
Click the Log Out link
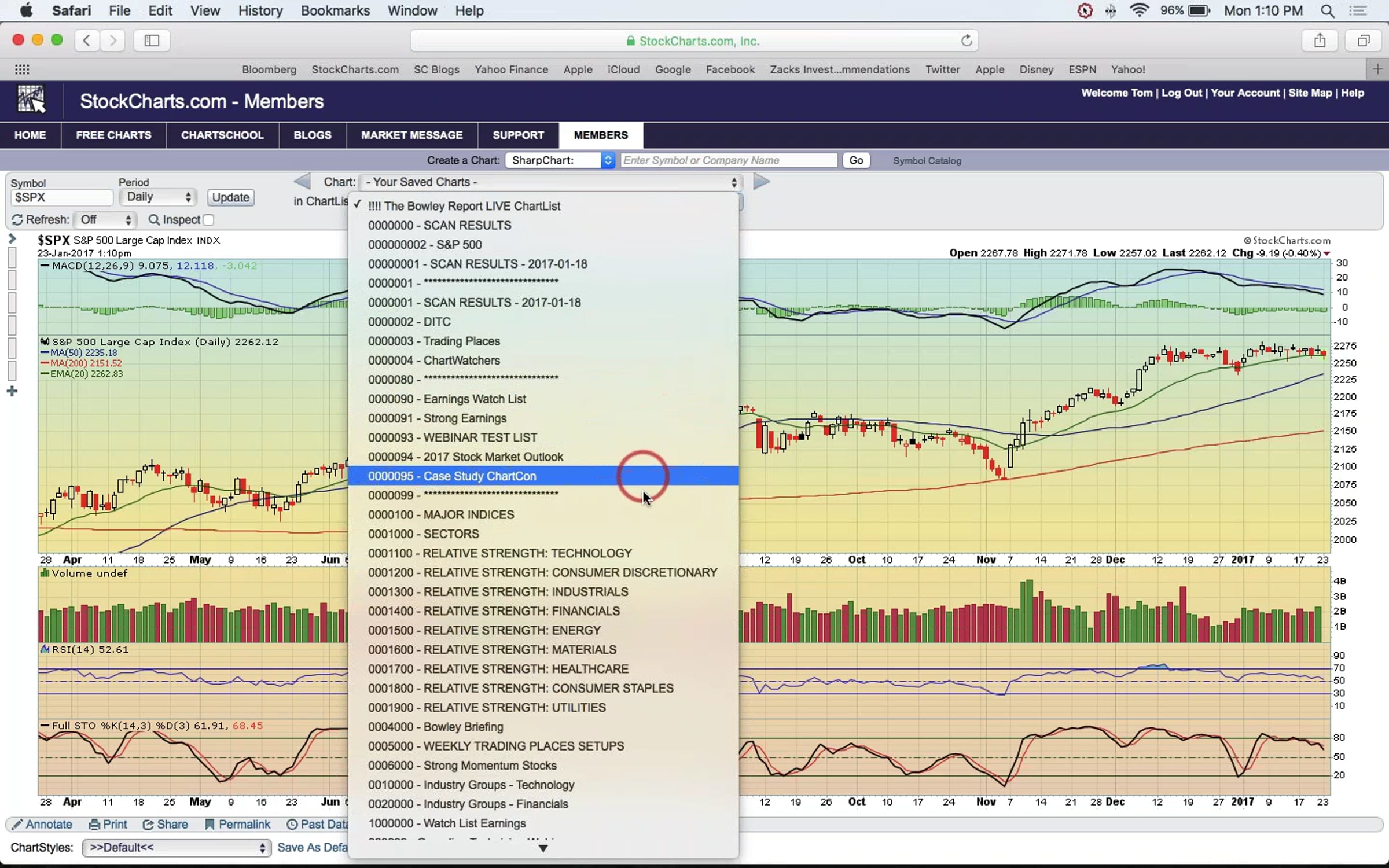[1181, 93]
